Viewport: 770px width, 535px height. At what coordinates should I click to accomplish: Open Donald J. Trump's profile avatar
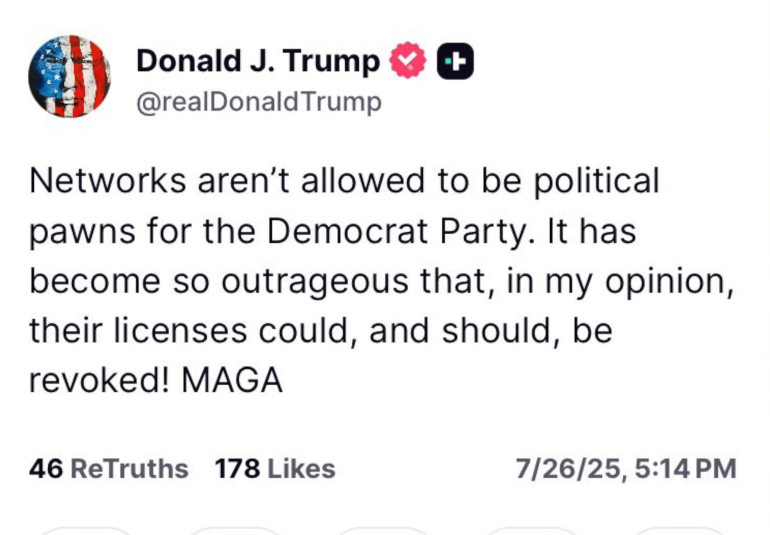click(70, 77)
